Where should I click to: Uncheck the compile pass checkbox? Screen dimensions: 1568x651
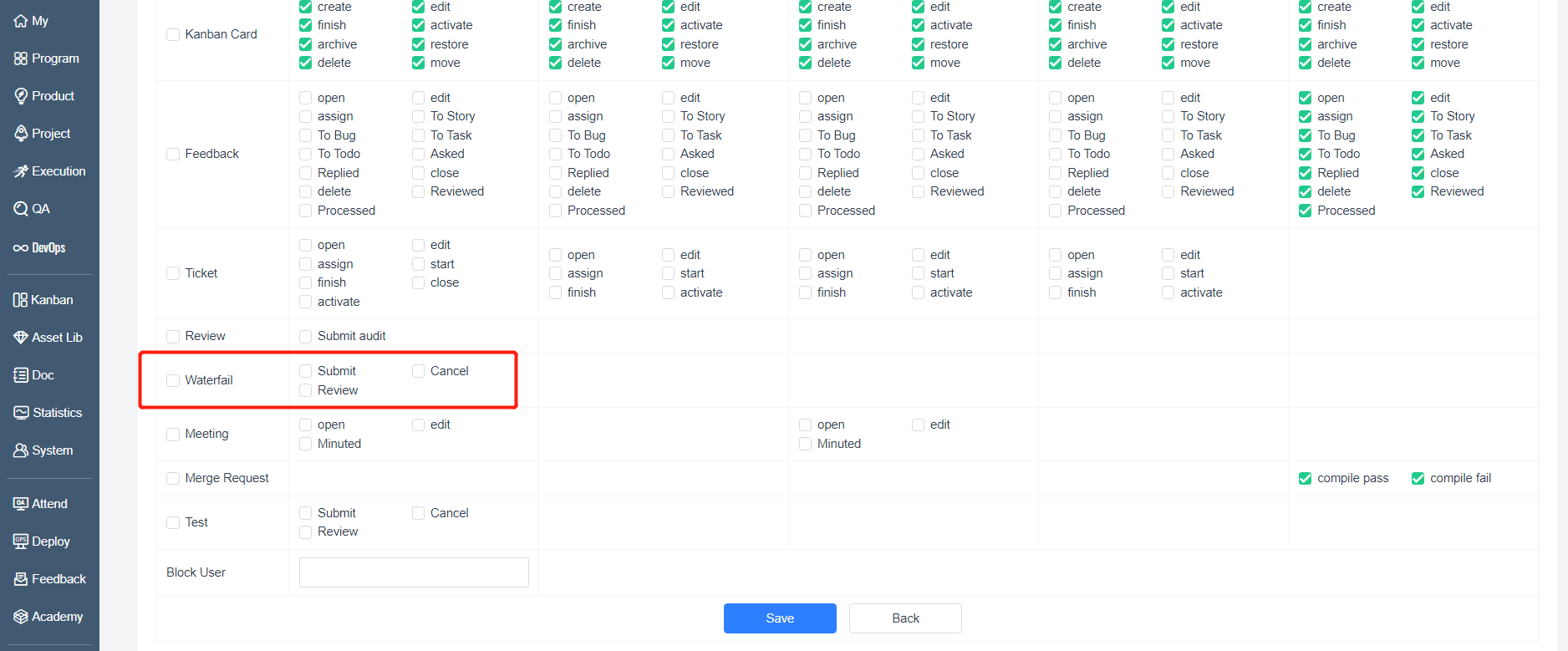1305,479
